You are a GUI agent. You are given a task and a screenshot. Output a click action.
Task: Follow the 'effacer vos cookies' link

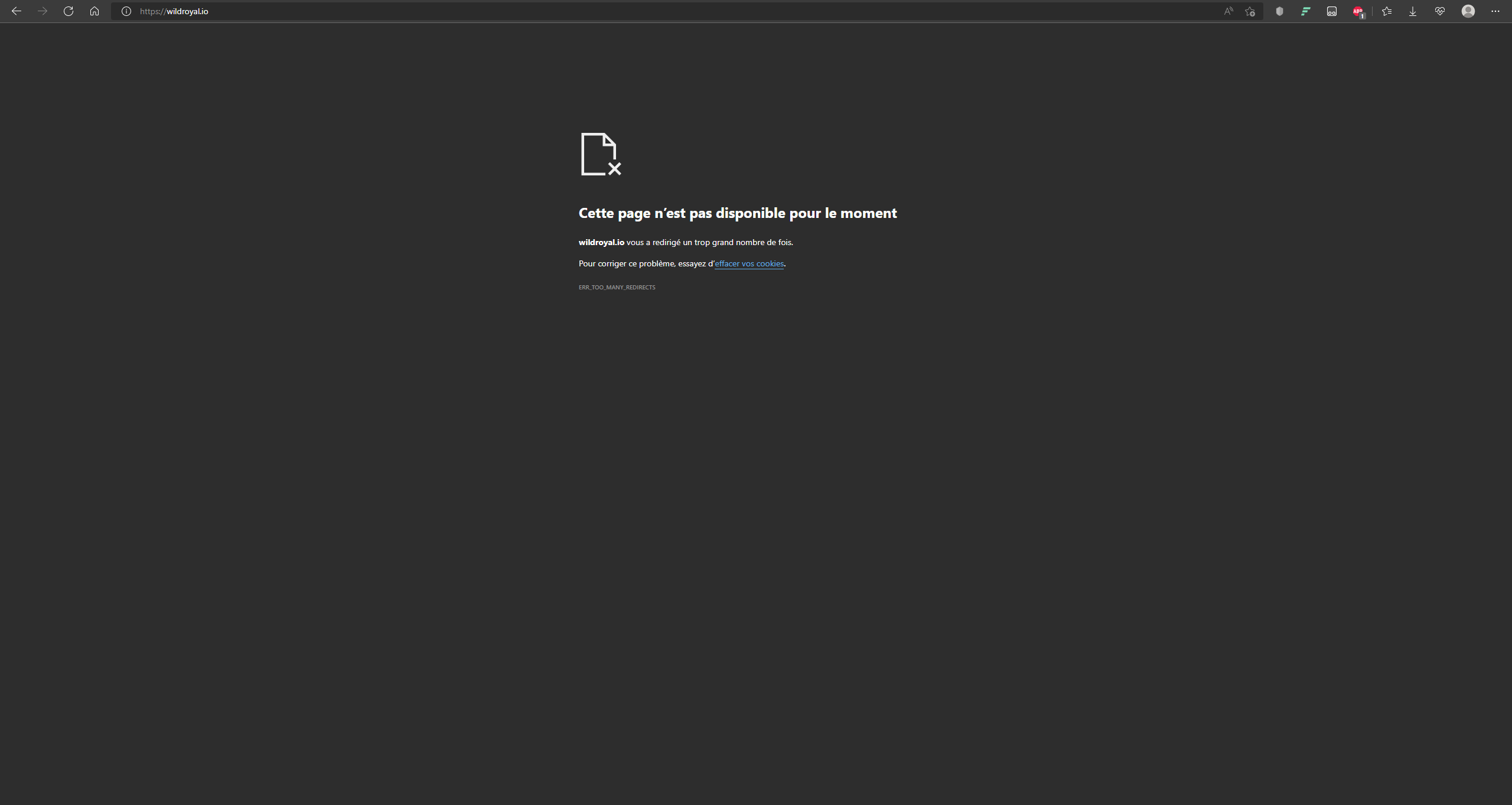click(x=749, y=264)
